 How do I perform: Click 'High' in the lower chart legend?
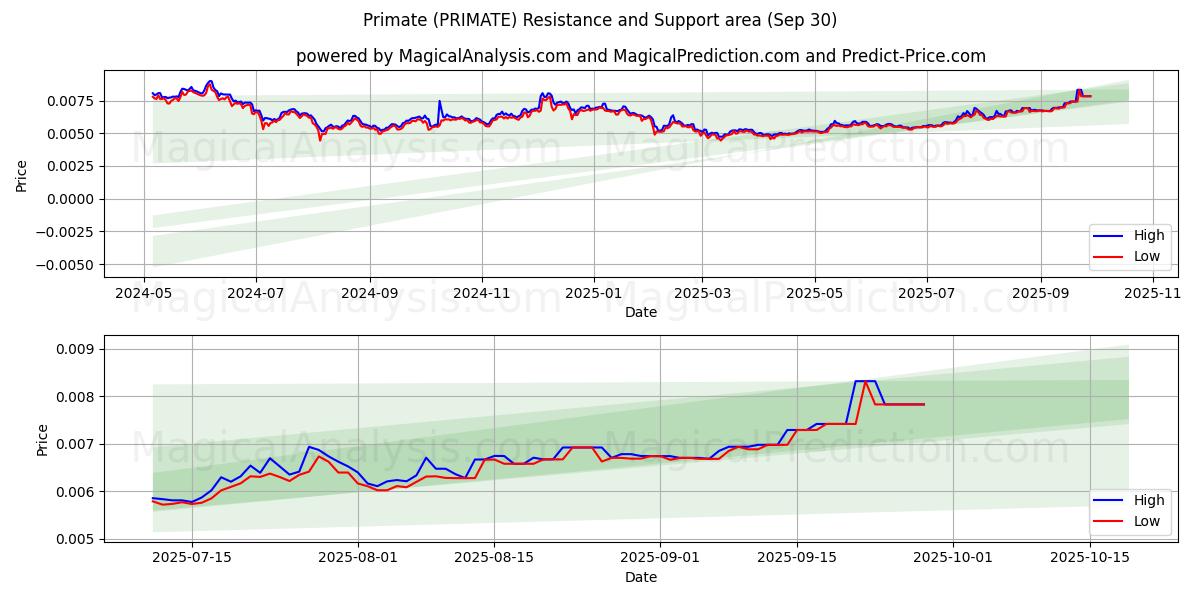pyautogui.click(x=1149, y=501)
